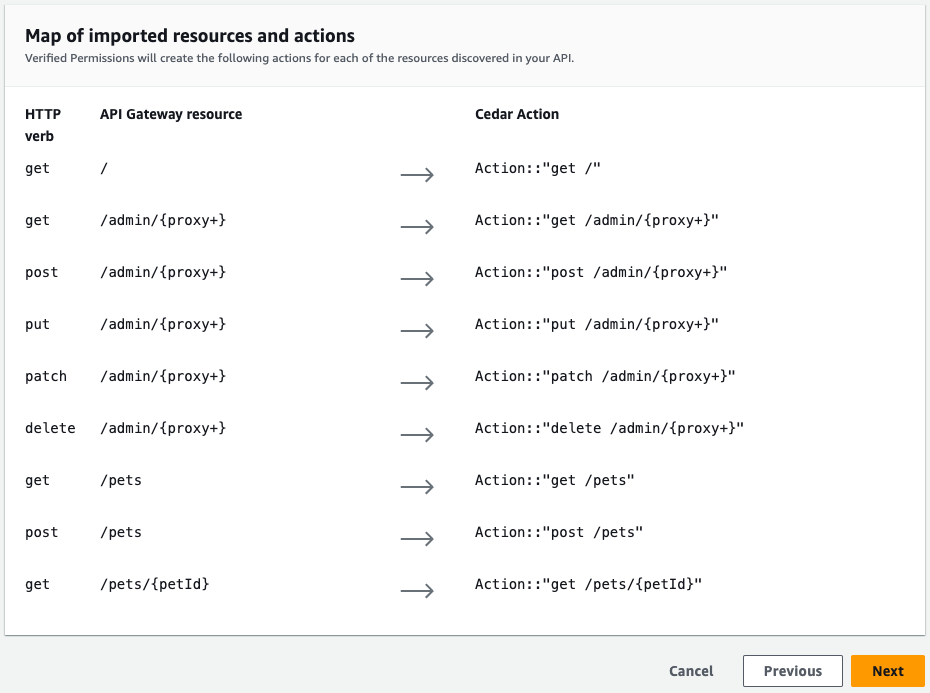Image resolution: width=930 pixels, height=693 pixels.
Task: Click the HTTP verb column header
Action: coord(43,125)
